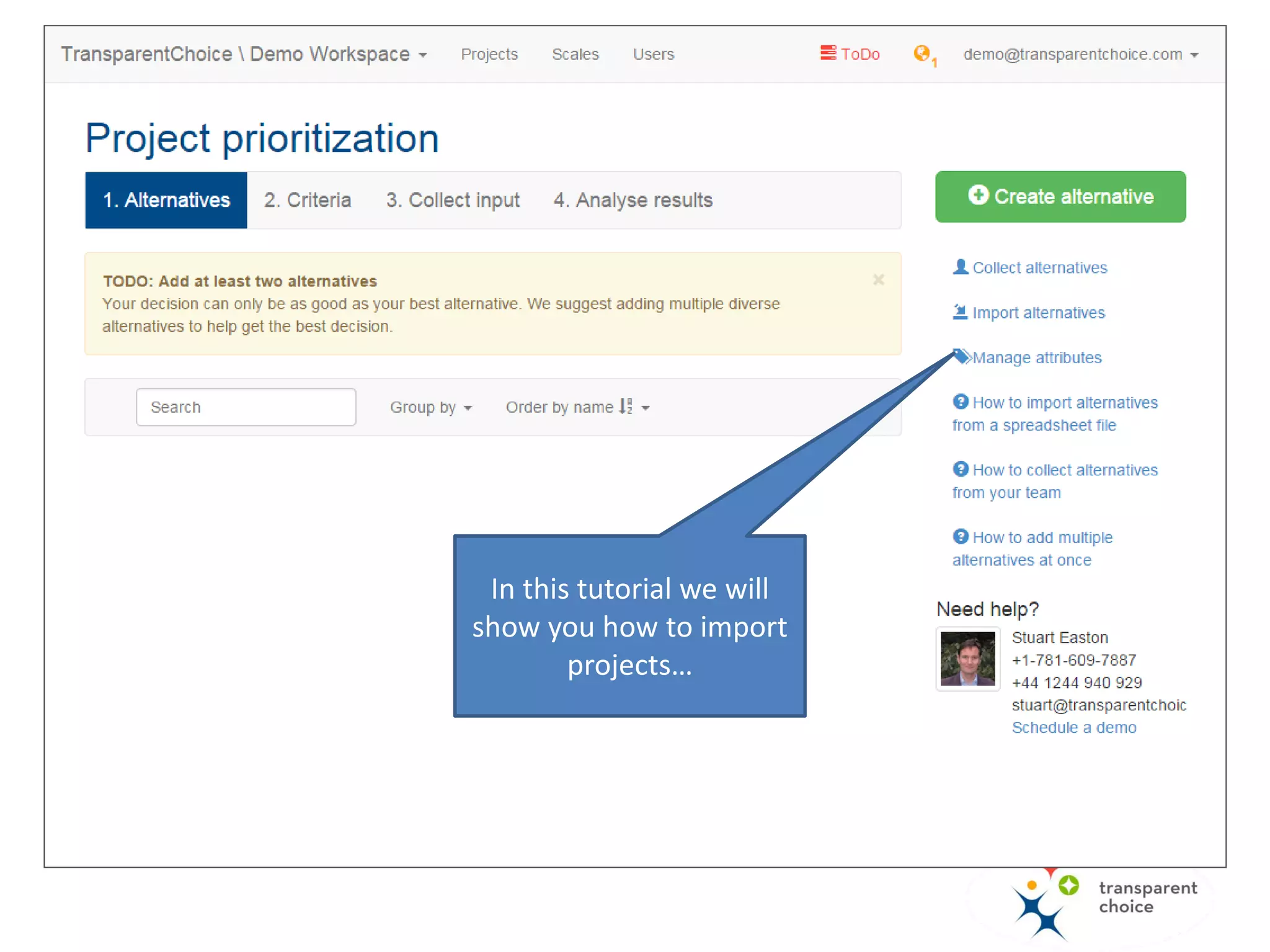1270x952 pixels.
Task: Click the plus icon on Create alternative
Action: click(x=978, y=195)
